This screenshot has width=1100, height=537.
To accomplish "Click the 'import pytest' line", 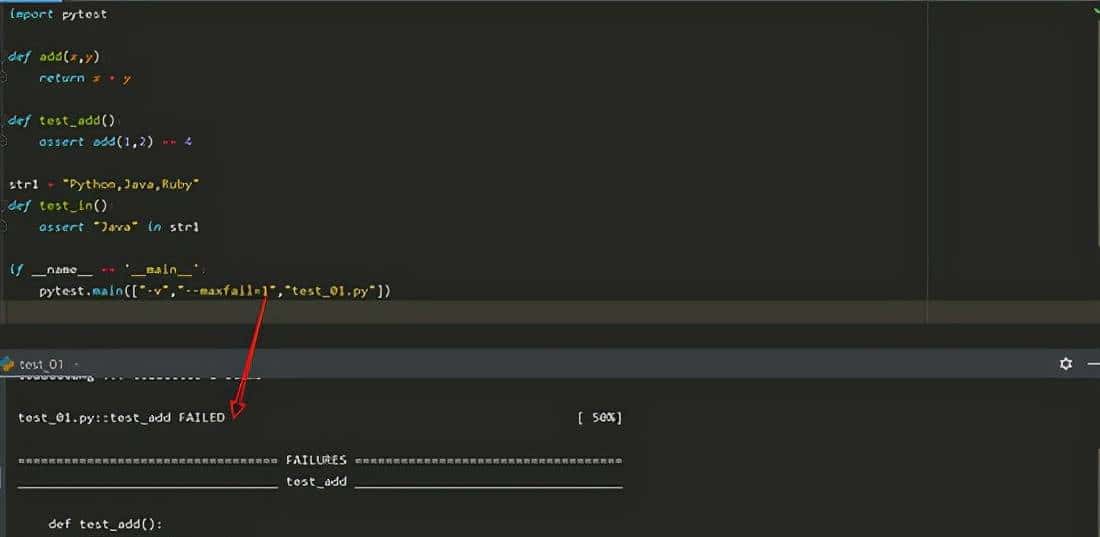I will click(x=58, y=14).
